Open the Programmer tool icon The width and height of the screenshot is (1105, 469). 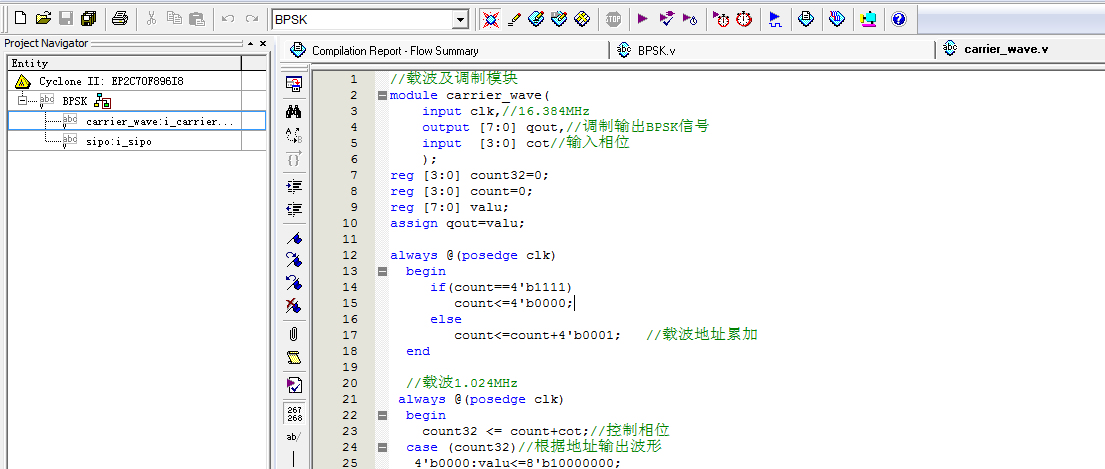(x=838, y=19)
